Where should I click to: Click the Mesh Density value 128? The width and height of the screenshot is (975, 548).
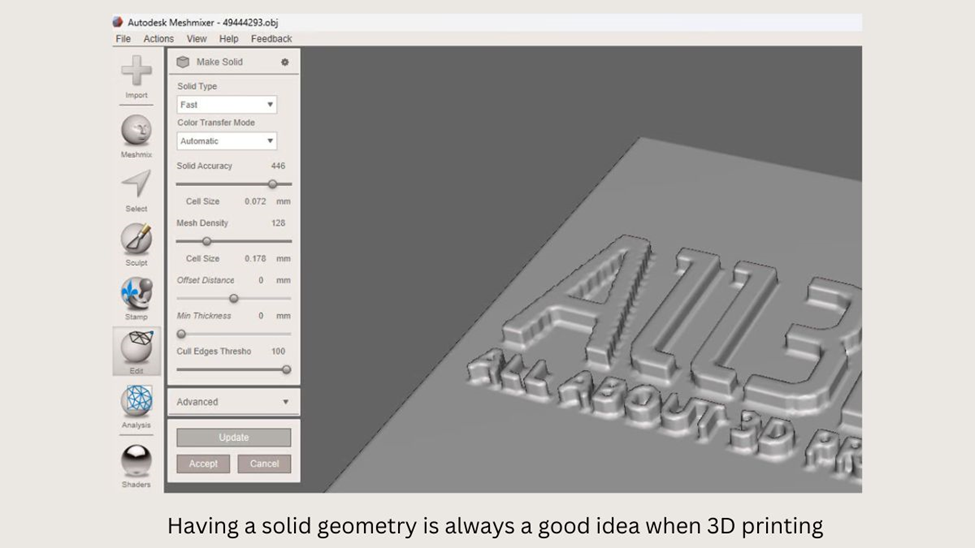click(278, 223)
